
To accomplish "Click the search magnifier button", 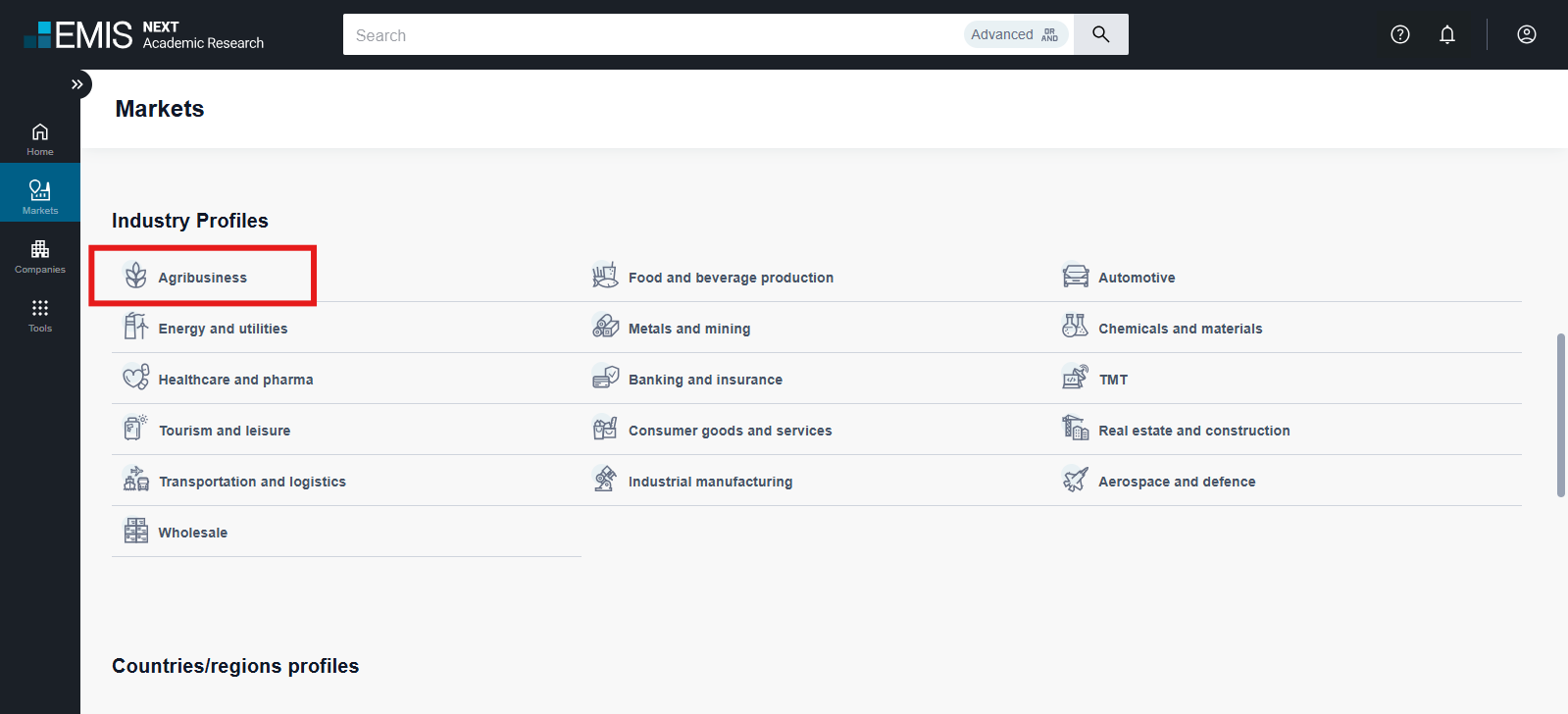I will pos(1100,34).
